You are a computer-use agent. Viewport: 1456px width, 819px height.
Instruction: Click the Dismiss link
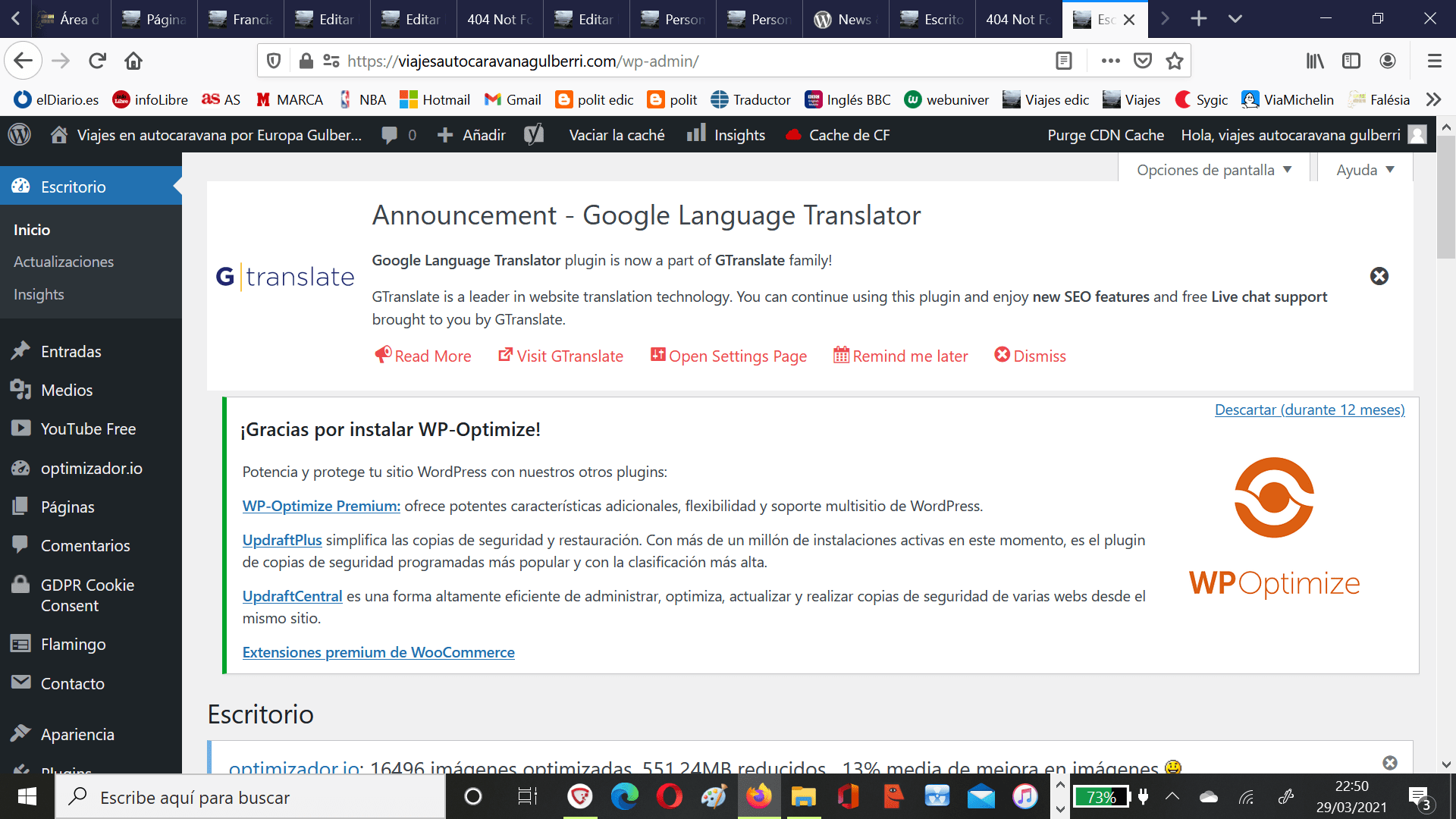coord(1031,356)
